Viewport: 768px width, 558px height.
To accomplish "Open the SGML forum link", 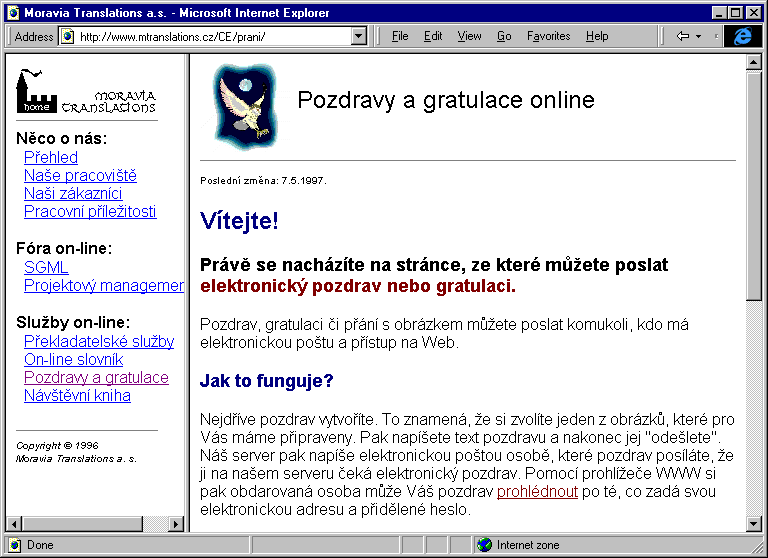I will 46,267.
